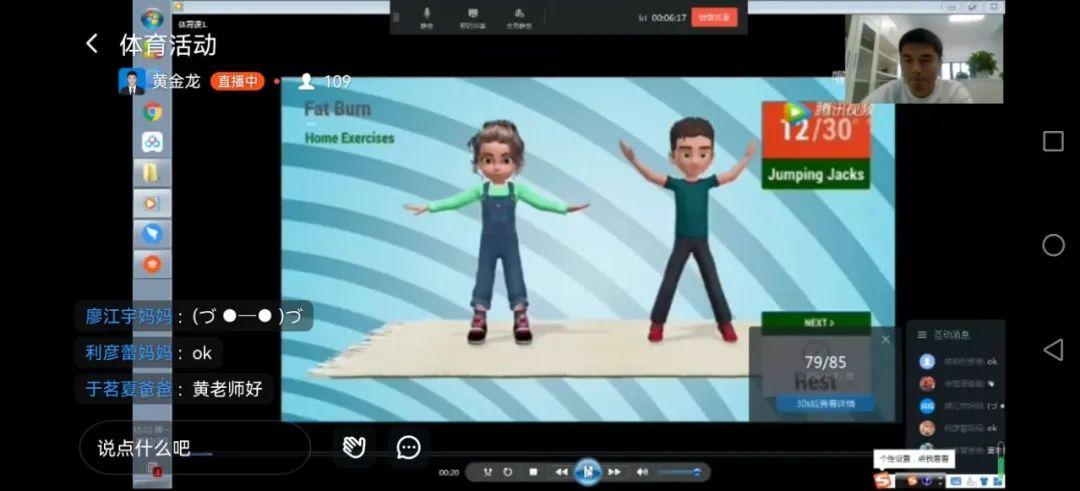Click the red end-live button
The height and width of the screenshot is (491, 1080).
pos(714,17)
